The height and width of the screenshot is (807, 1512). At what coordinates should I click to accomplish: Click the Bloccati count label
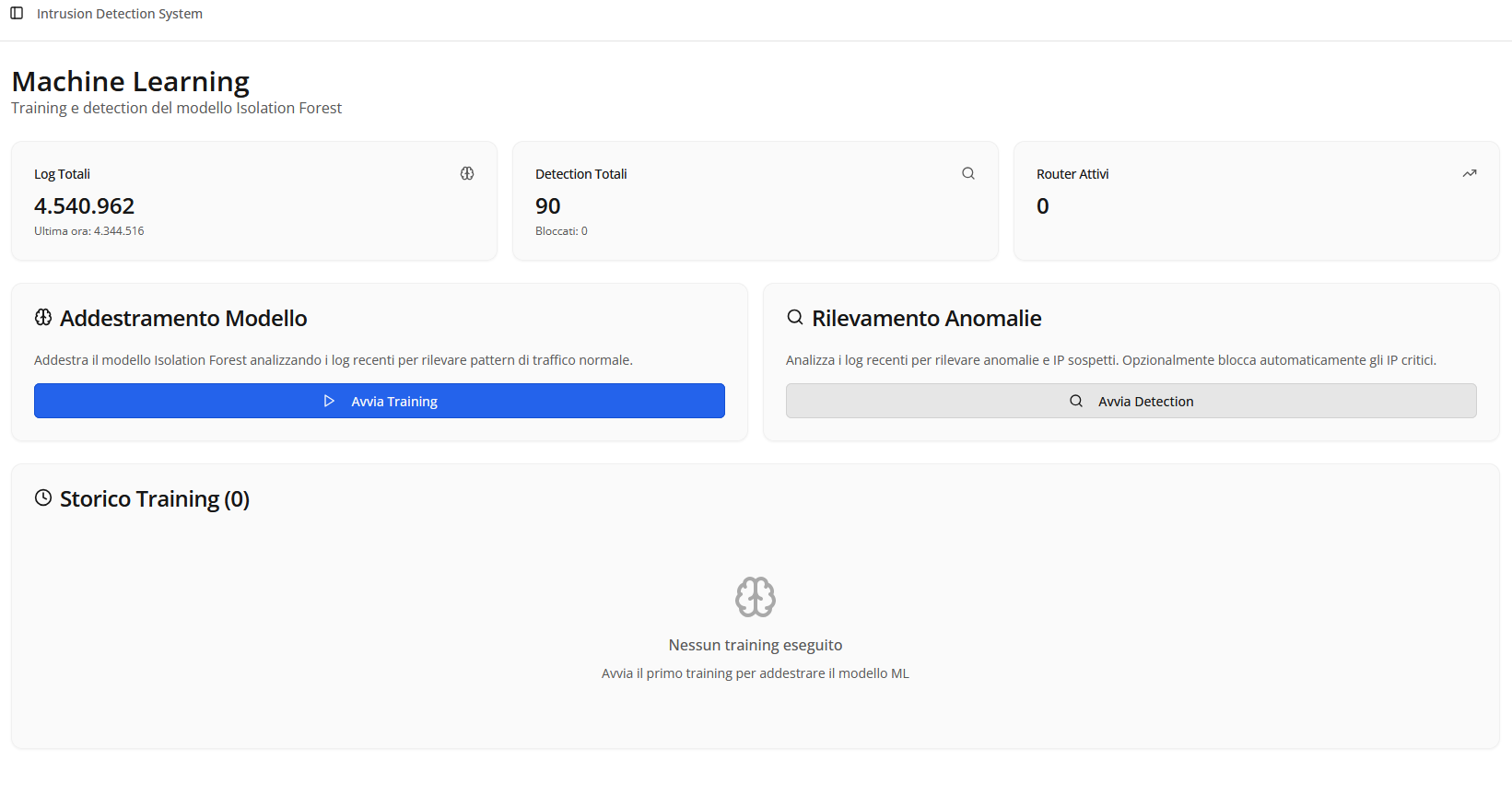coord(561,231)
